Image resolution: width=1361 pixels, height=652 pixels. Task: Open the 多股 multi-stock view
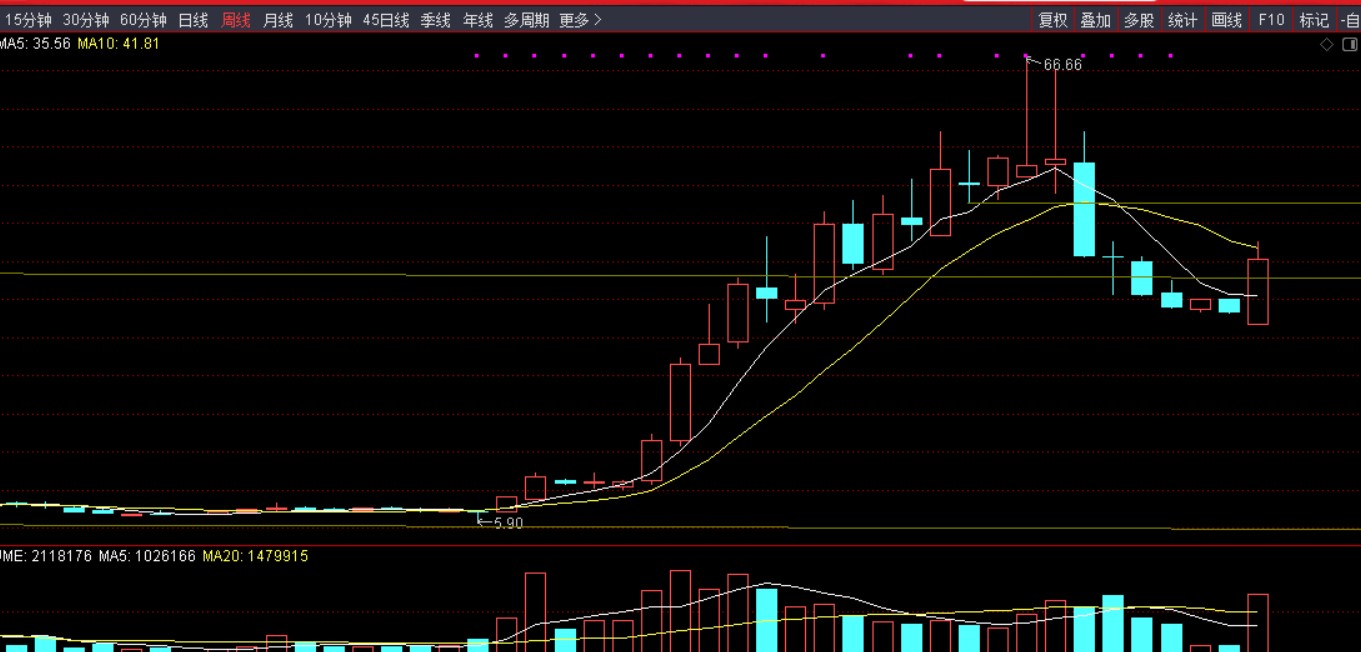point(1139,20)
